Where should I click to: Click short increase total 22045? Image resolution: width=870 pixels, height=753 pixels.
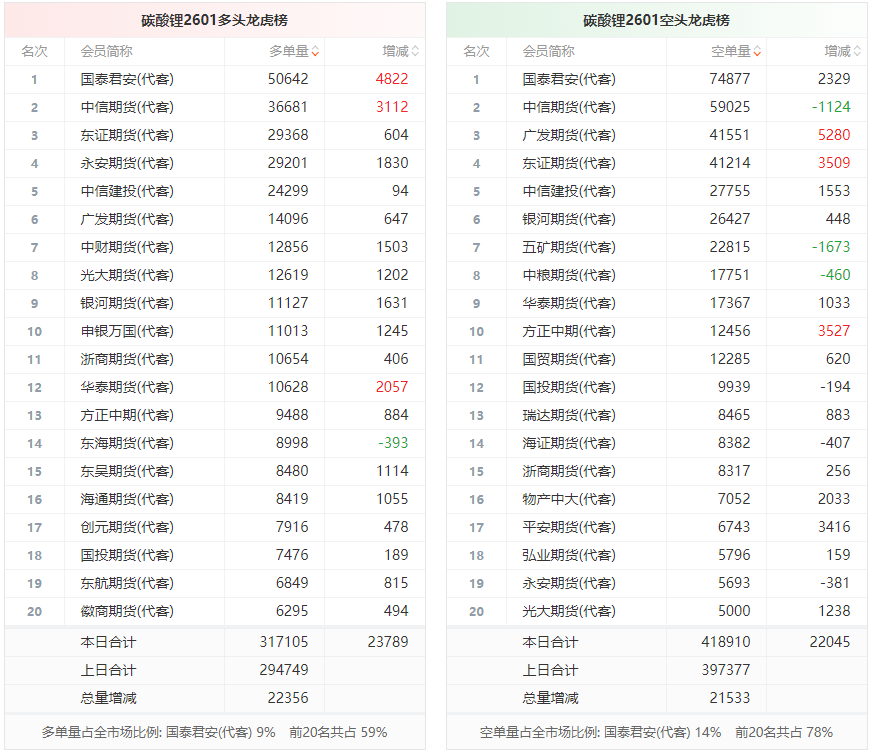(x=830, y=642)
